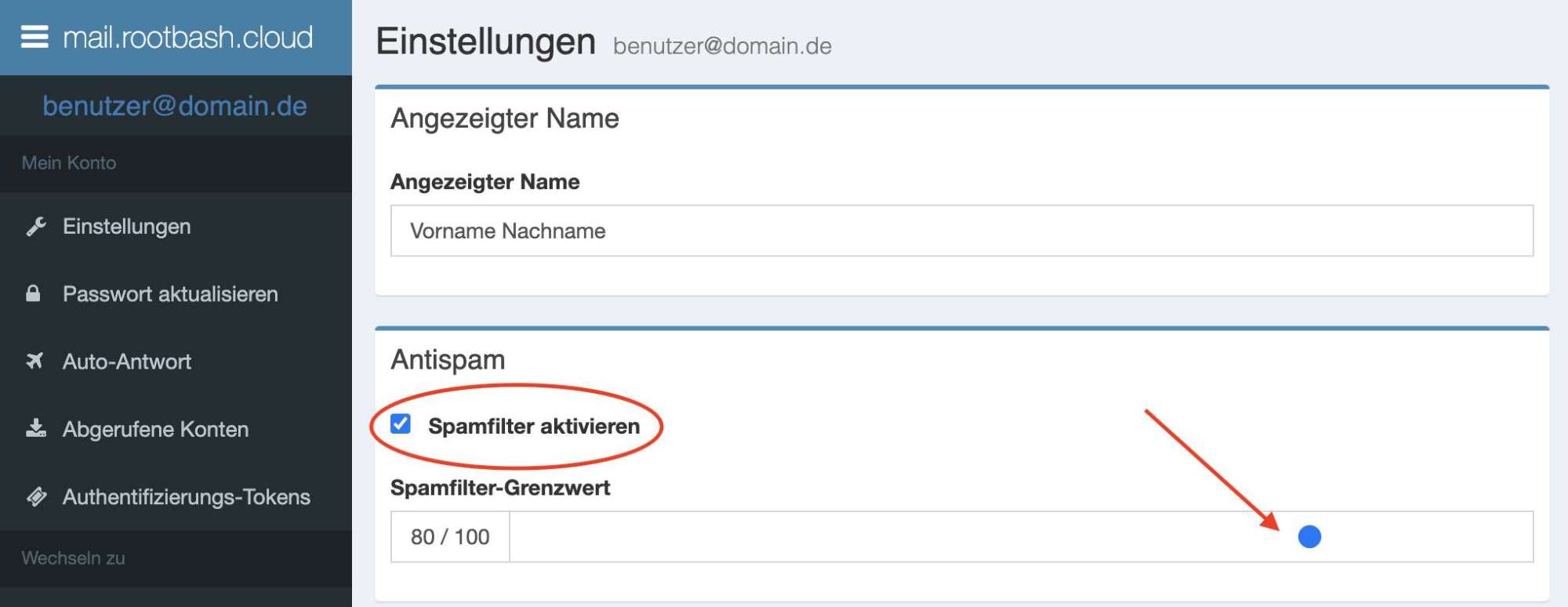Open the Einstellungen menu item

point(127,227)
